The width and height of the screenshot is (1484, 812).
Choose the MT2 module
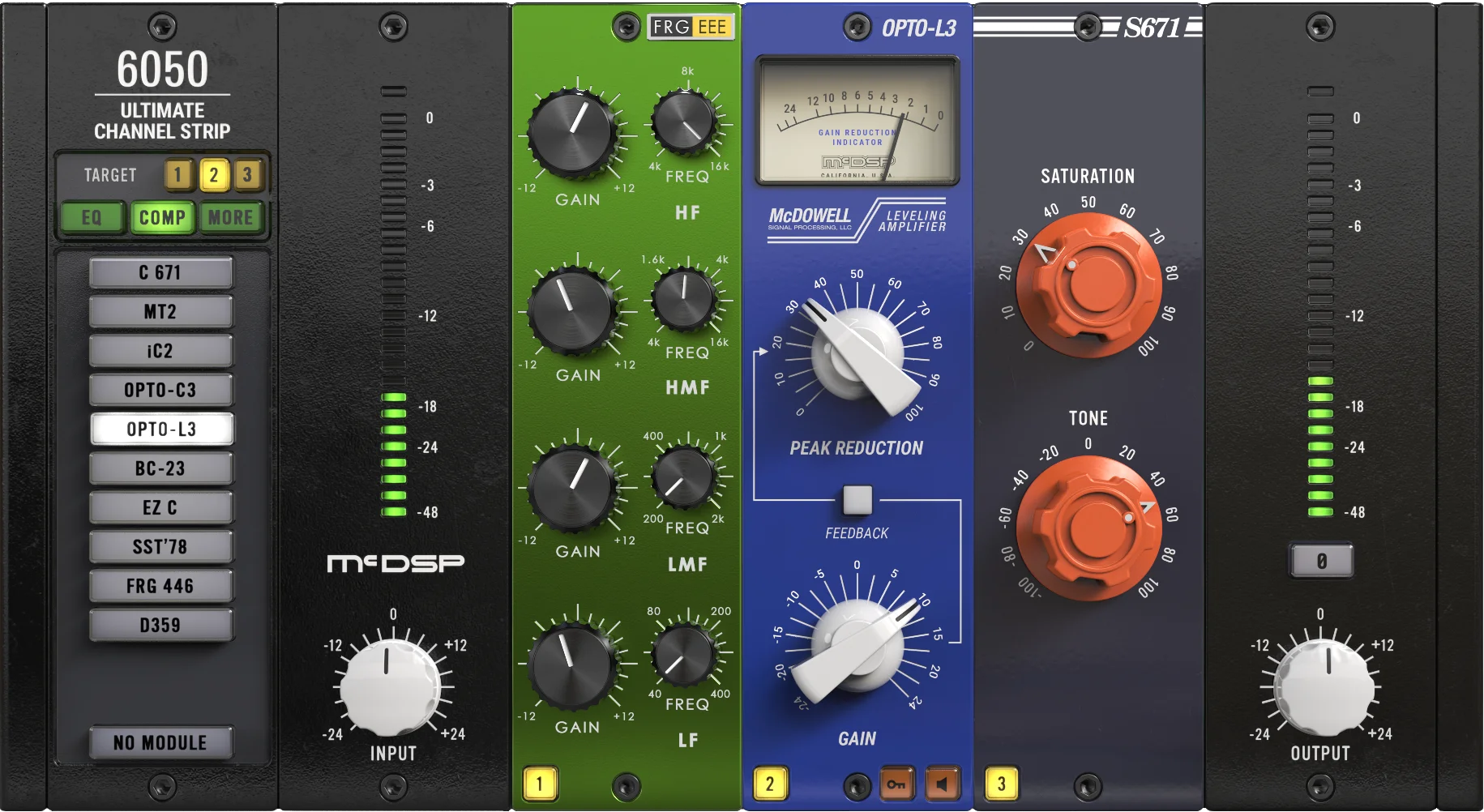point(160,311)
